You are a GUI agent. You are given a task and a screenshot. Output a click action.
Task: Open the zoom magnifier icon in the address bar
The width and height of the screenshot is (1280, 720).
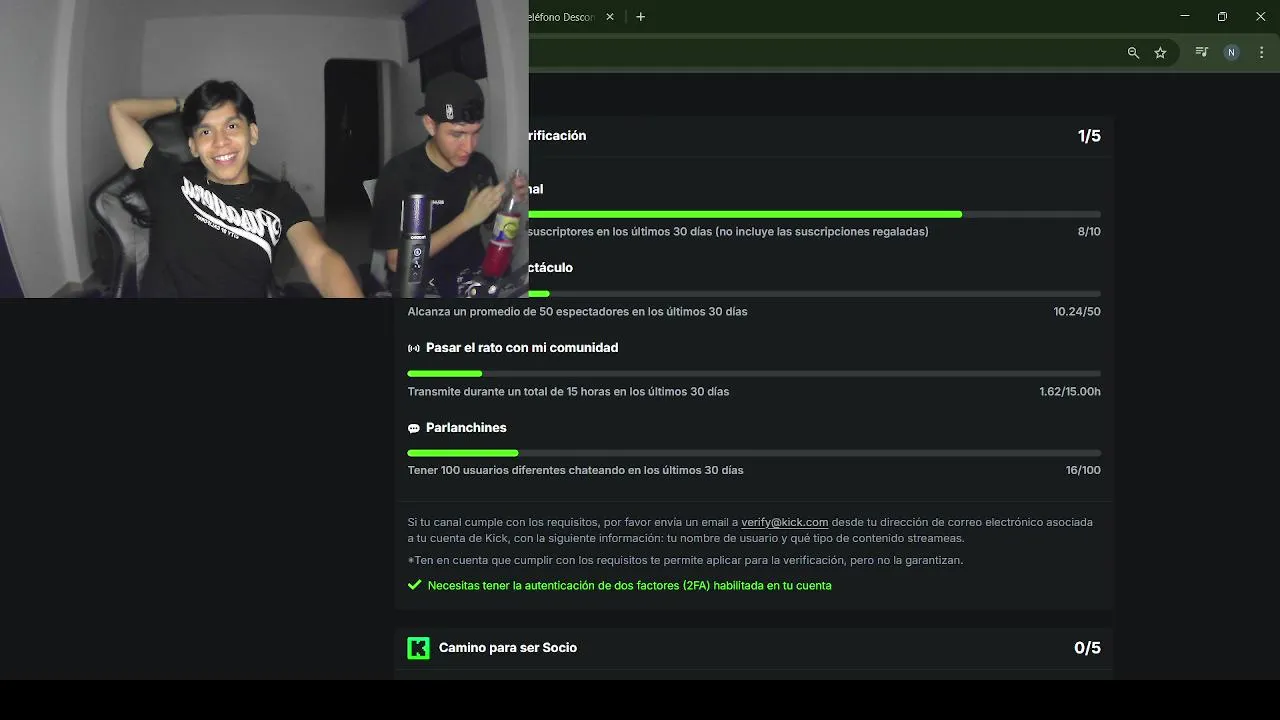1133,52
